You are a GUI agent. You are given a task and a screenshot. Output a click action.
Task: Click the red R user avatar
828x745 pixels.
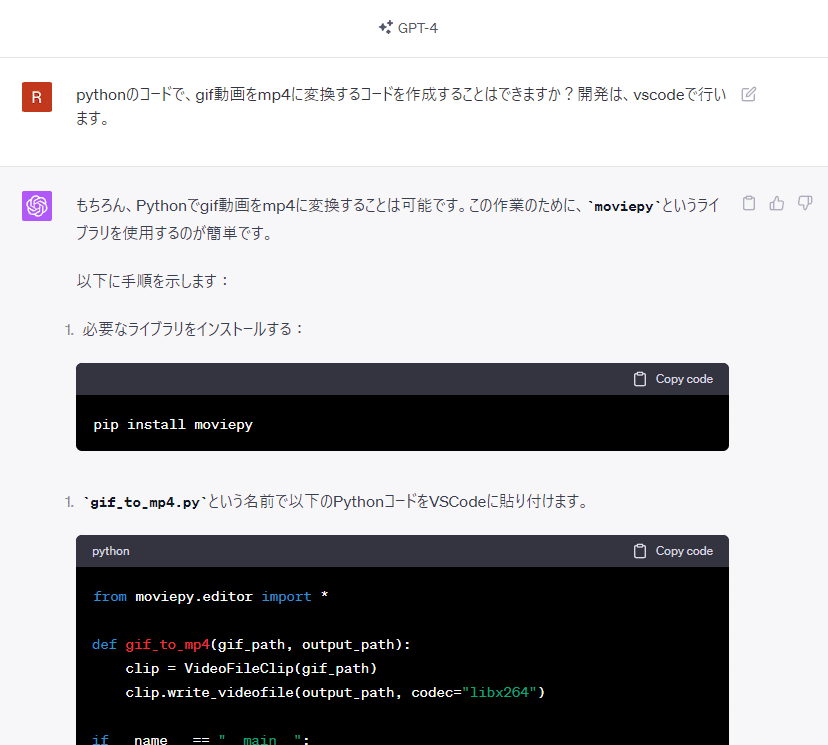click(37, 97)
